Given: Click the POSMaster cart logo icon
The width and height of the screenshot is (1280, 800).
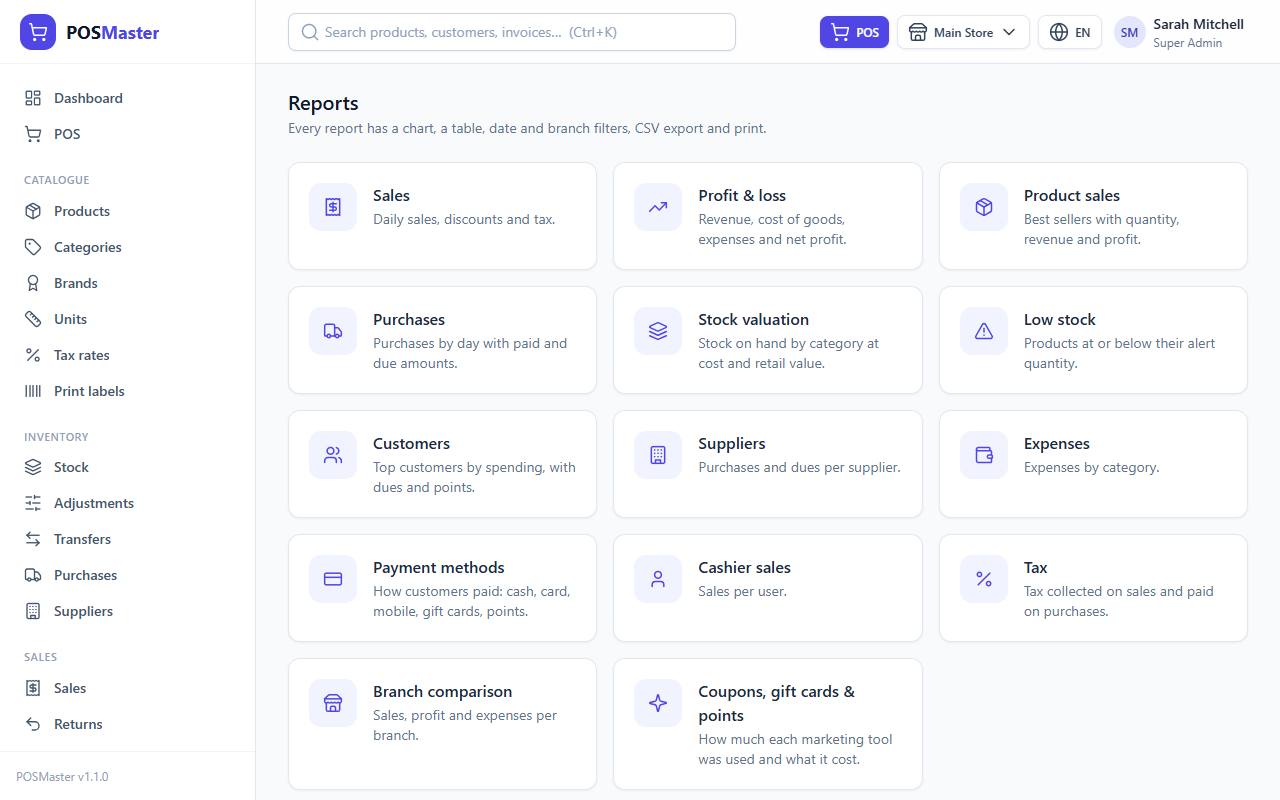Looking at the screenshot, I should click(x=38, y=32).
